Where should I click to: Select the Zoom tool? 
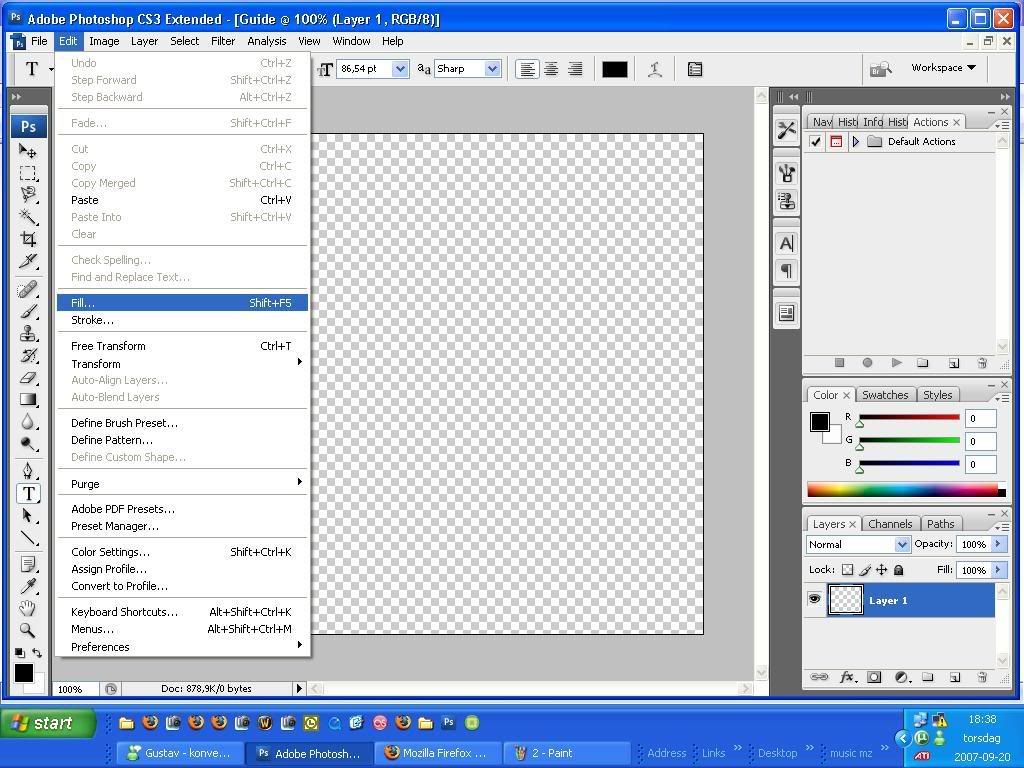pos(27,630)
